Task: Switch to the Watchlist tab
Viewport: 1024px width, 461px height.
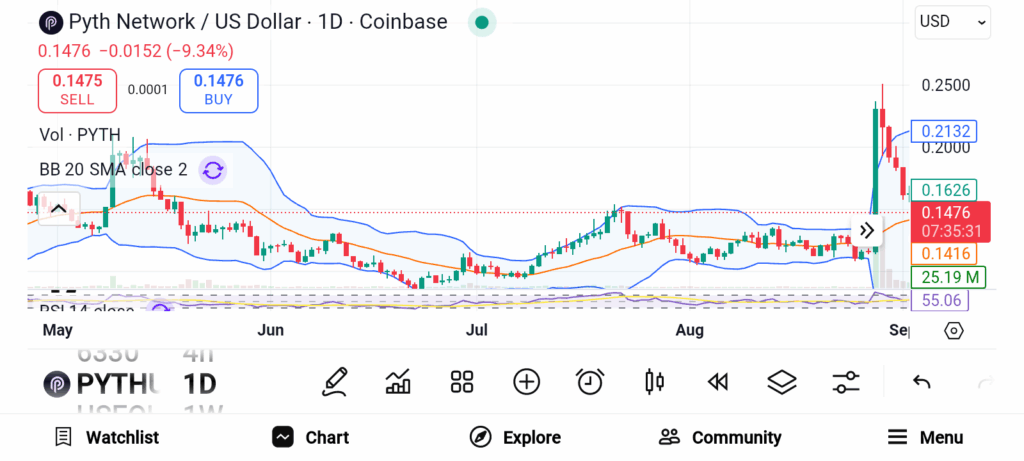Action: click(x=106, y=437)
